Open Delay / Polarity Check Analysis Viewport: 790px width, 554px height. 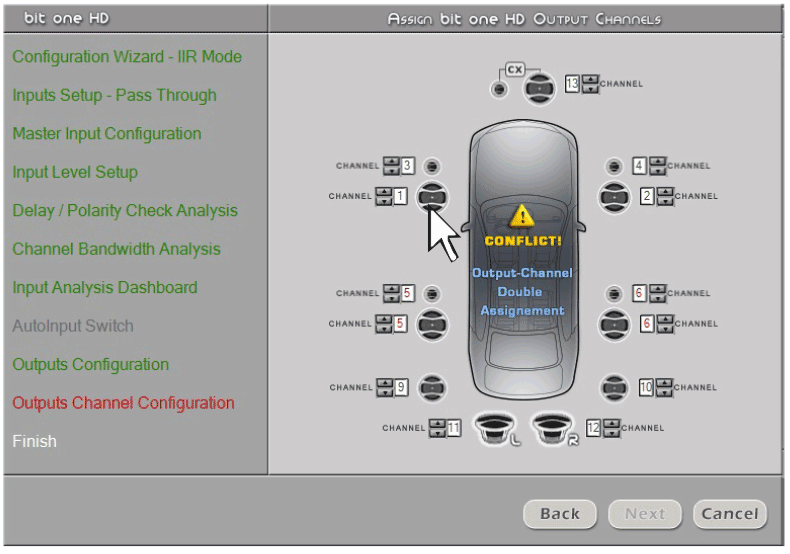[x=125, y=211]
